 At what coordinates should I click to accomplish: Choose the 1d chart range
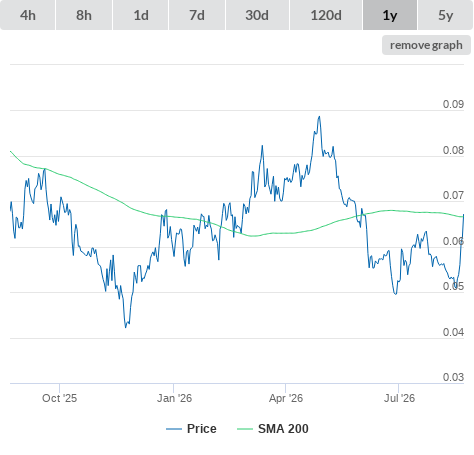click(141, 15)
